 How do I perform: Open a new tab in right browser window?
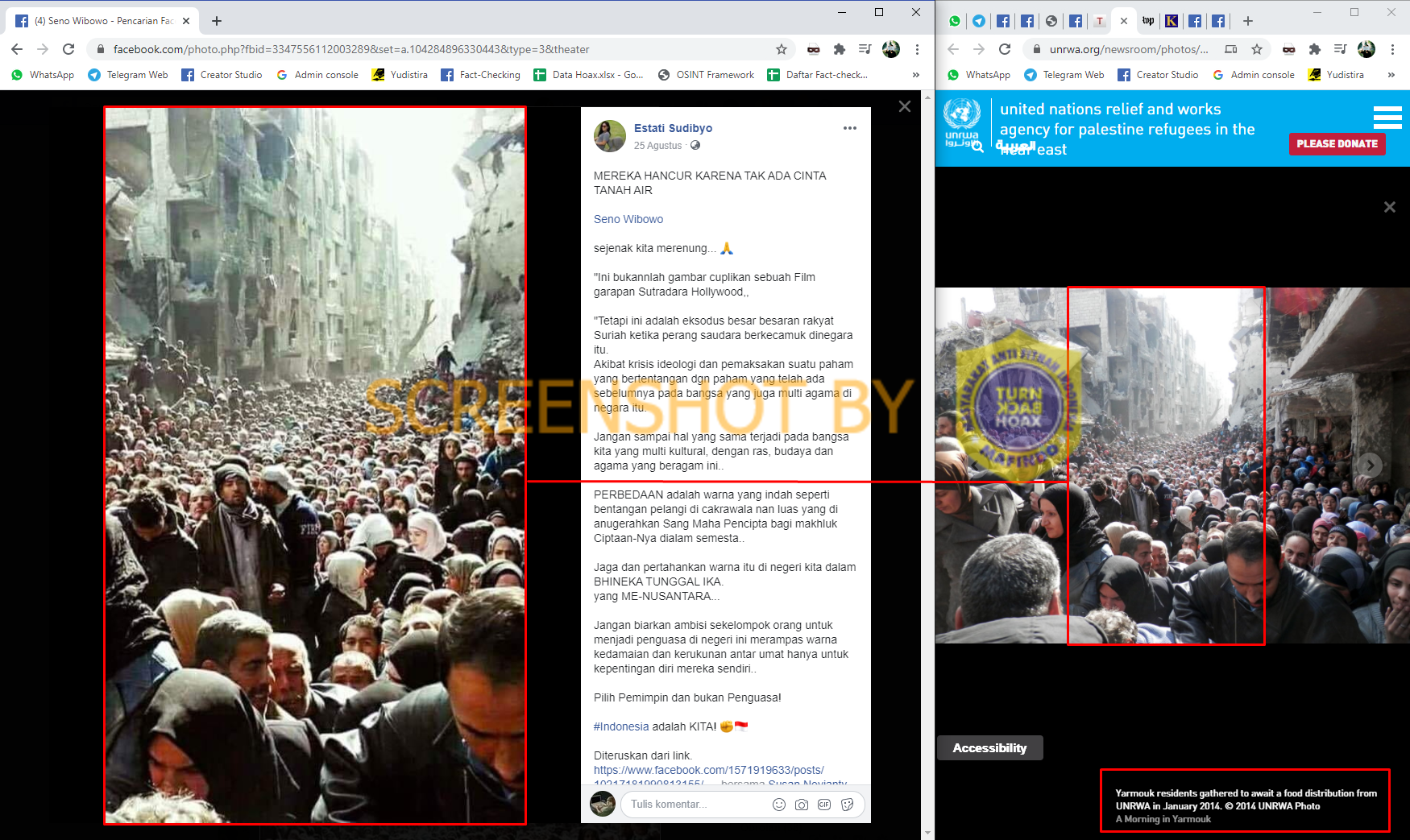point(1248,21)
